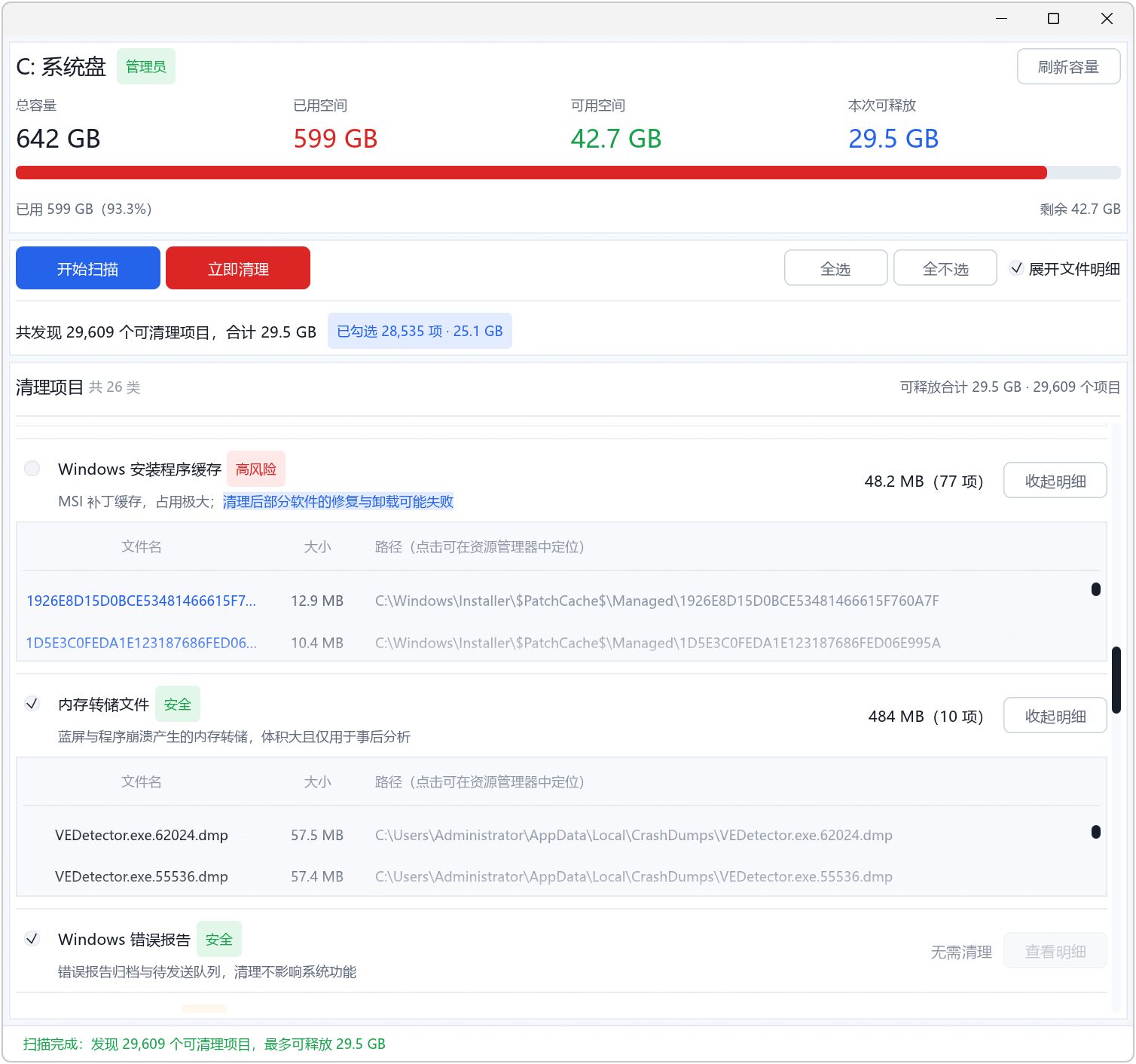Click path of 1926E8D15D0BCE... in PatchCache

click(x=657, y=601)
